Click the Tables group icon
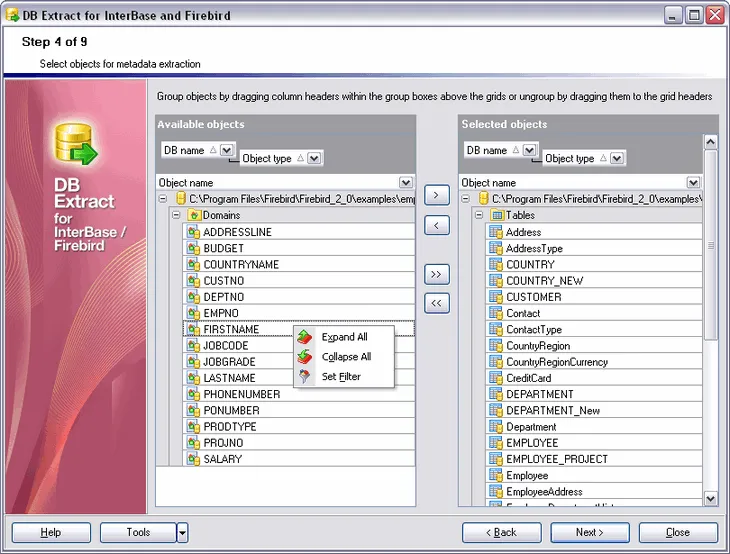 [497, 215]
